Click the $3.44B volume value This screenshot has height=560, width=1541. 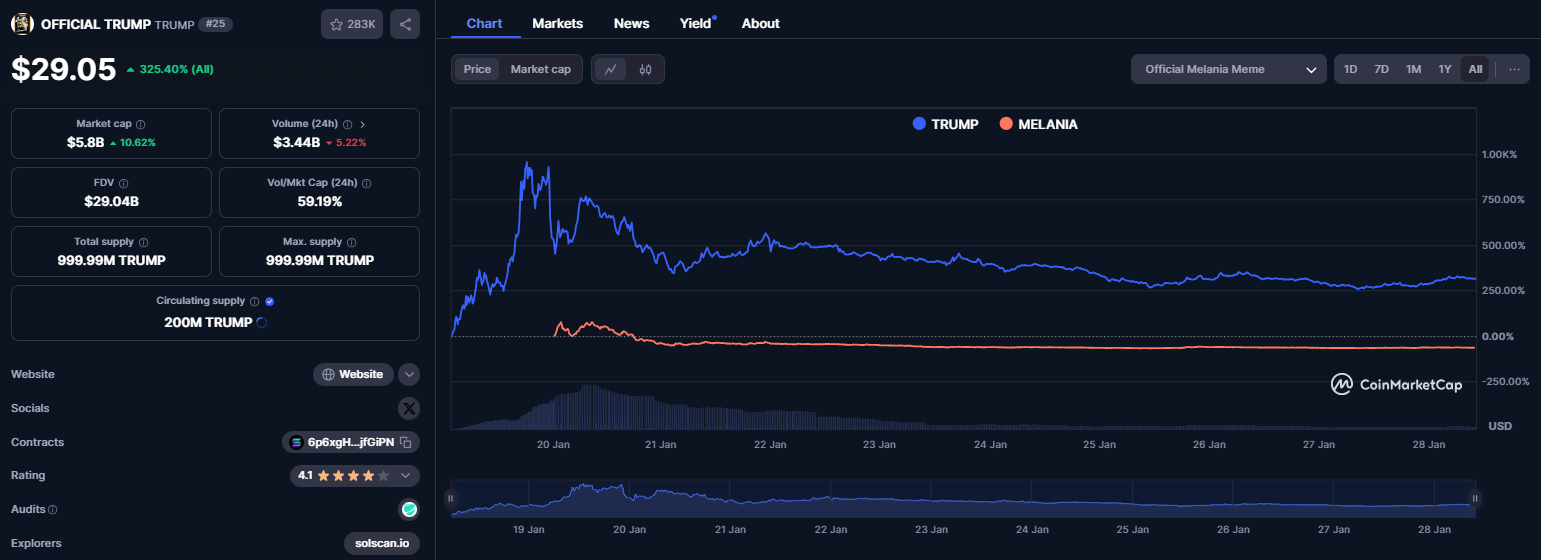click(296, 143)
